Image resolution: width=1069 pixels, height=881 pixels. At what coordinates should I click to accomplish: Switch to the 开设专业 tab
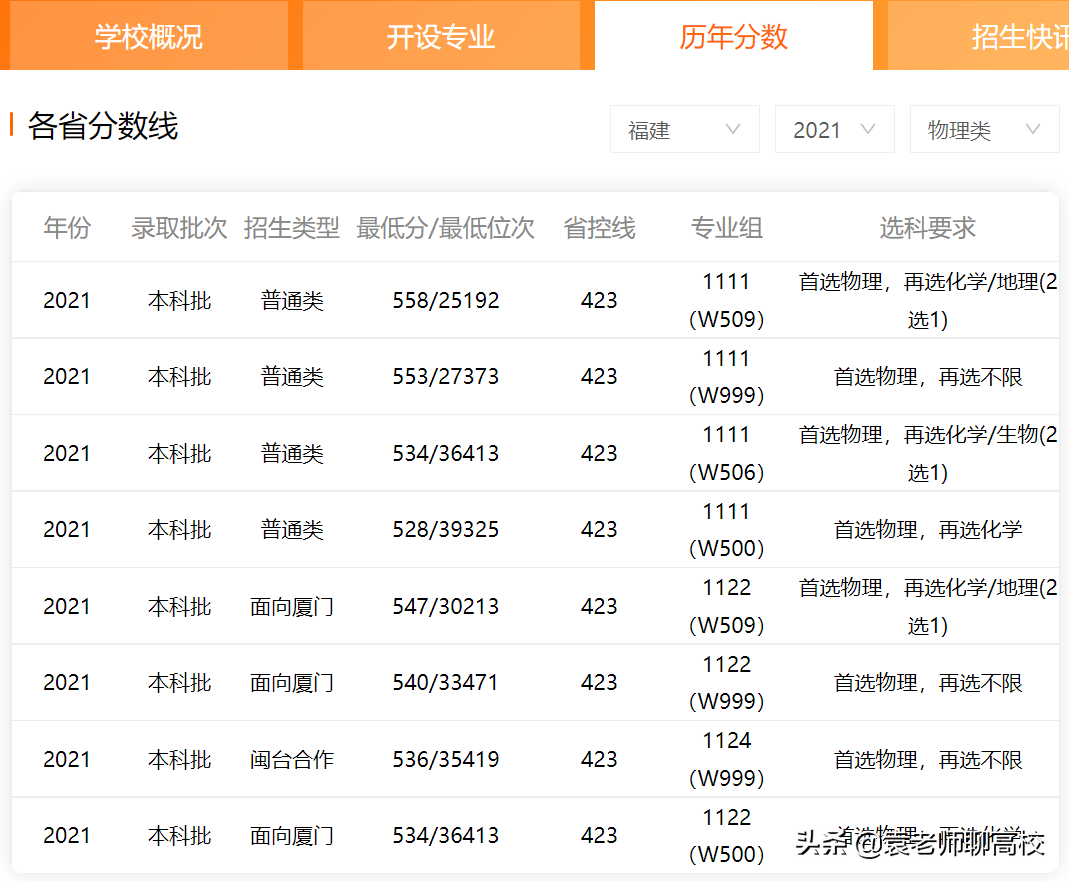[x=442, y=35]
